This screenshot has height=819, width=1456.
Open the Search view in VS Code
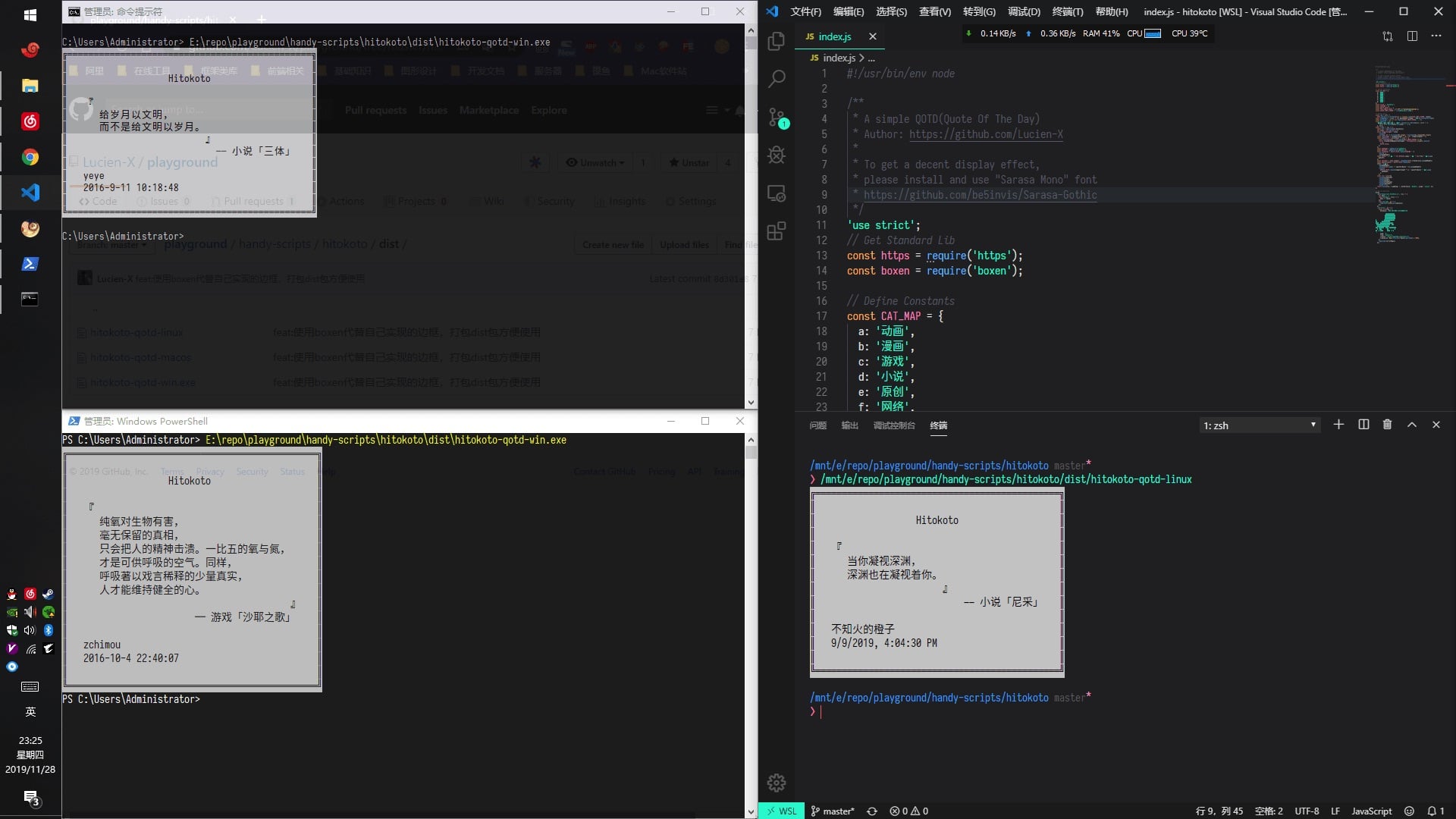click(777, 79)
